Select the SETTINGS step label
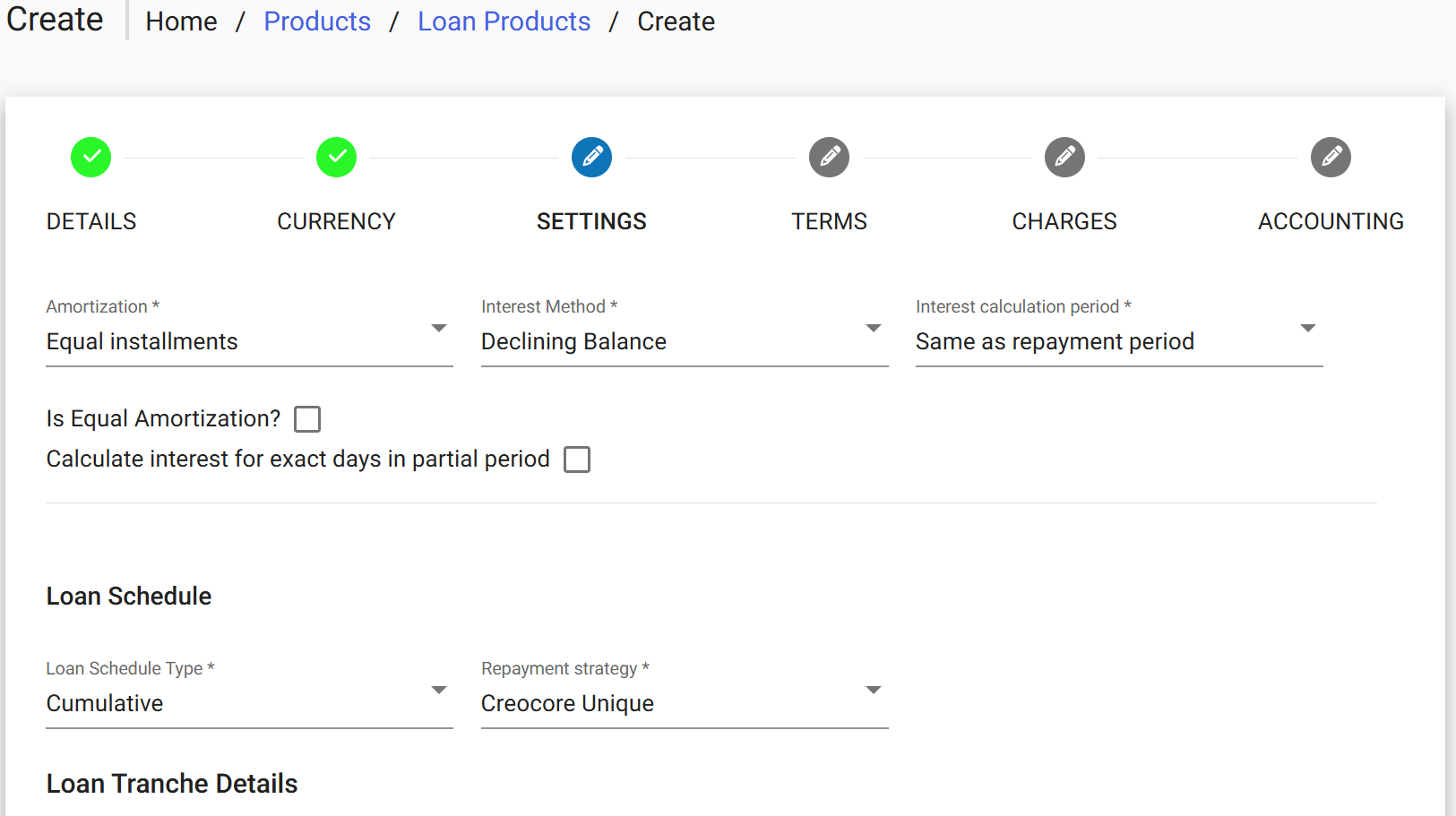Viewport: 1456px width, 816px height. point(592,221)
